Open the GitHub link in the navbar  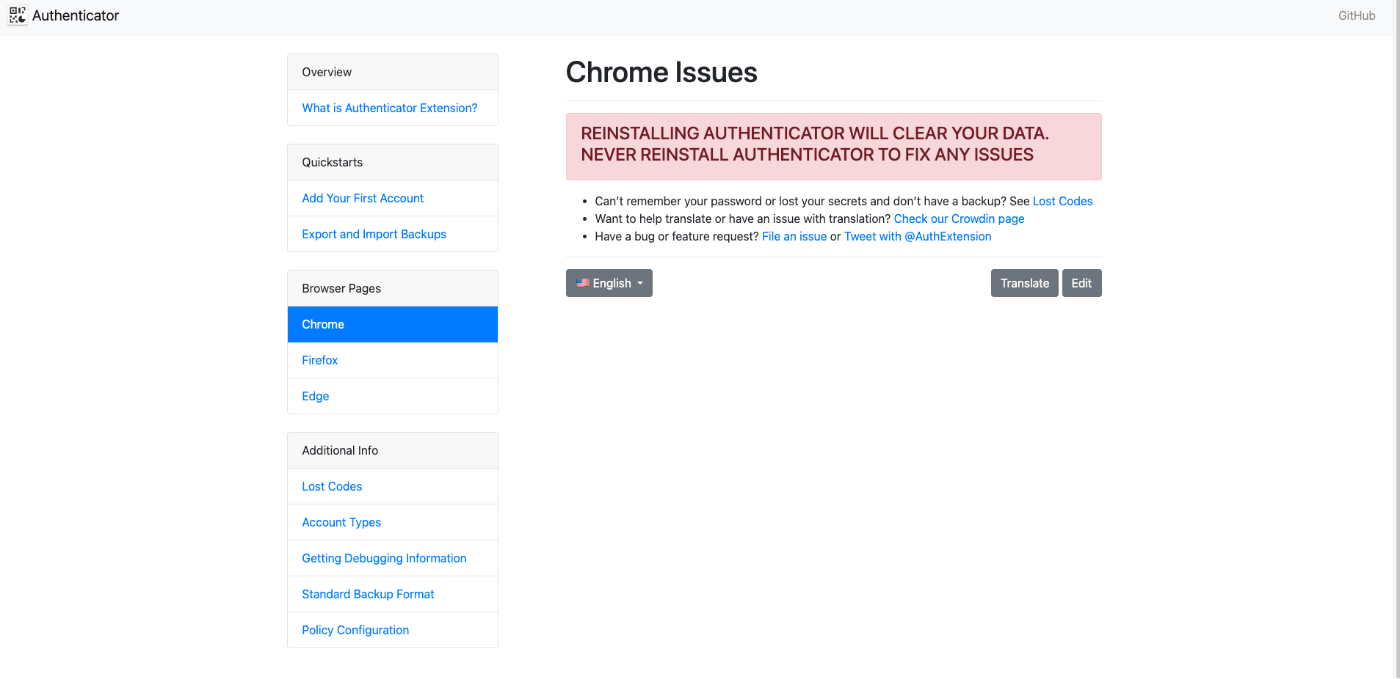pos(1356,16)
